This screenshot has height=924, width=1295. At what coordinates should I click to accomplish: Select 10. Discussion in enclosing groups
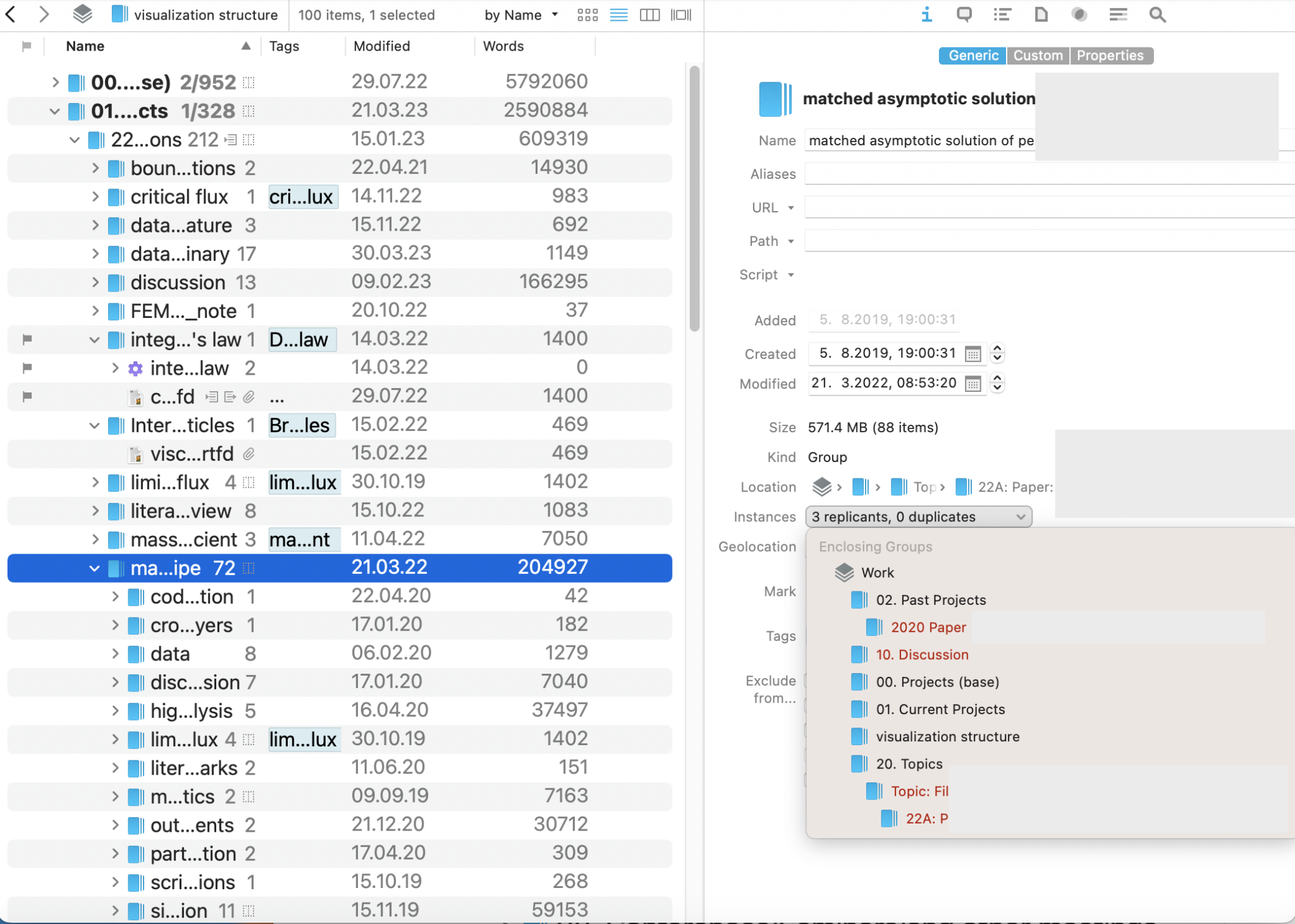click(x=922, y=655)
